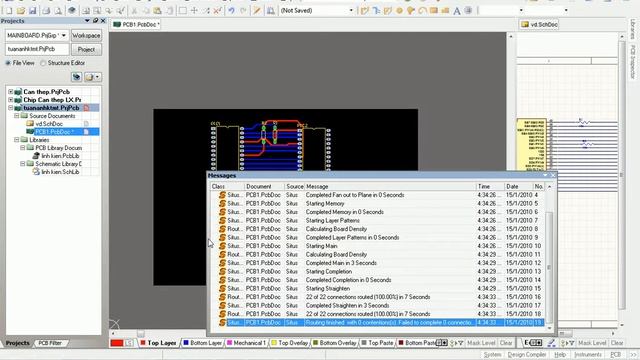The image size is (640, 360).
Task: Select linh kien.PcbLib in the tree
Action: tap(60, 156)
